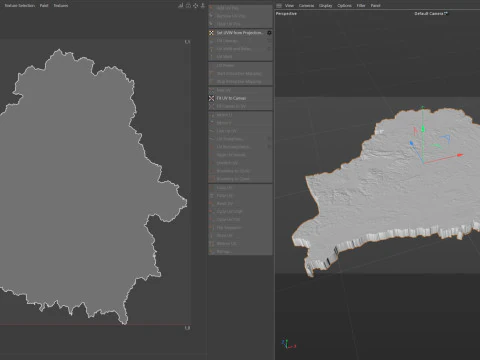Click the UV editor download arrow icon
The image size is (480, 360).
[x=202, y=5]
